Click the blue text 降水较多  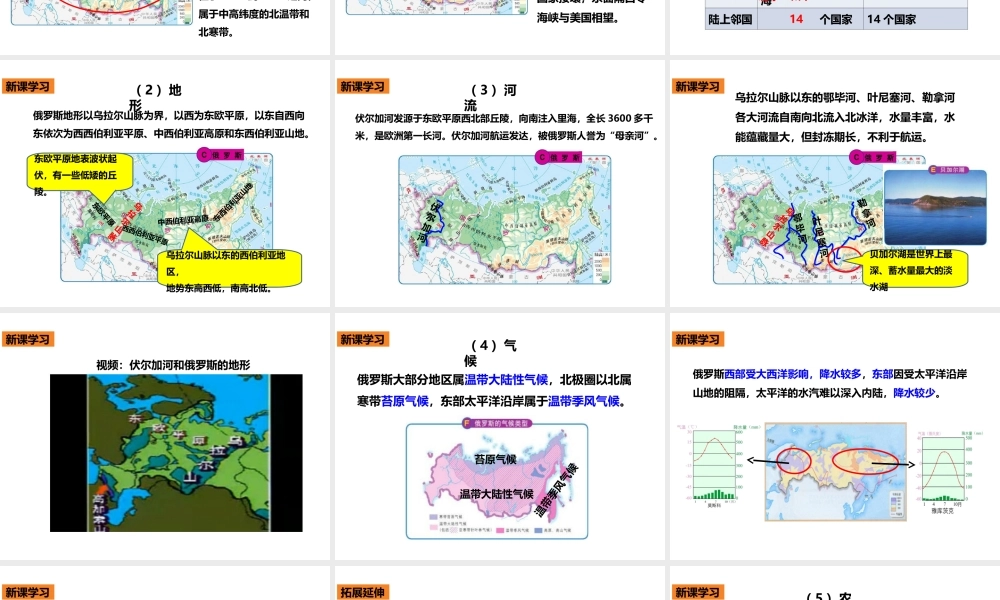pyautogui.click(x=840, y=374)
